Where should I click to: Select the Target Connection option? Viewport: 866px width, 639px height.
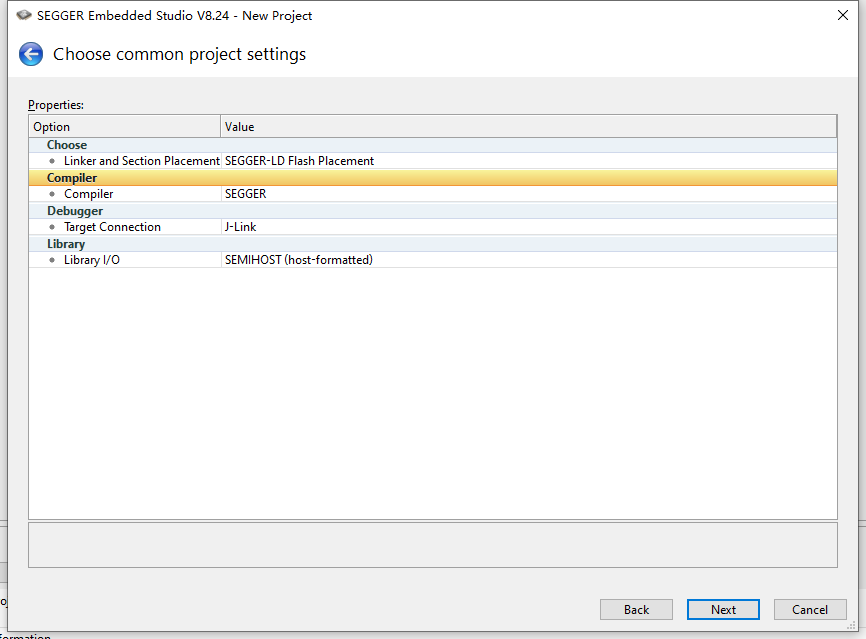(x=112, y=227)
